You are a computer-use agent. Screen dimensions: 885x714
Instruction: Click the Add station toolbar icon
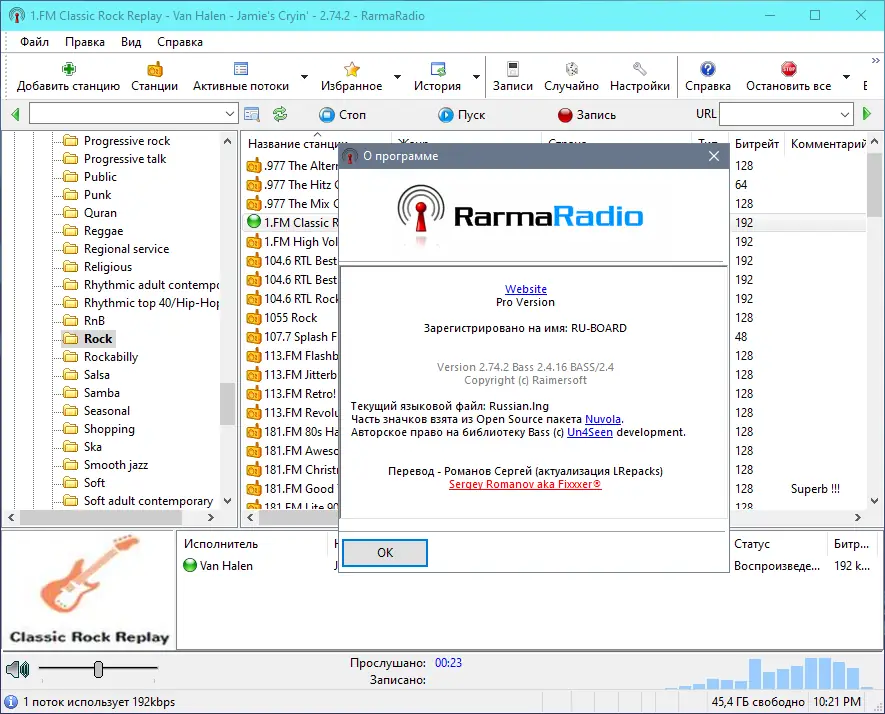click(x=68, y=69)
